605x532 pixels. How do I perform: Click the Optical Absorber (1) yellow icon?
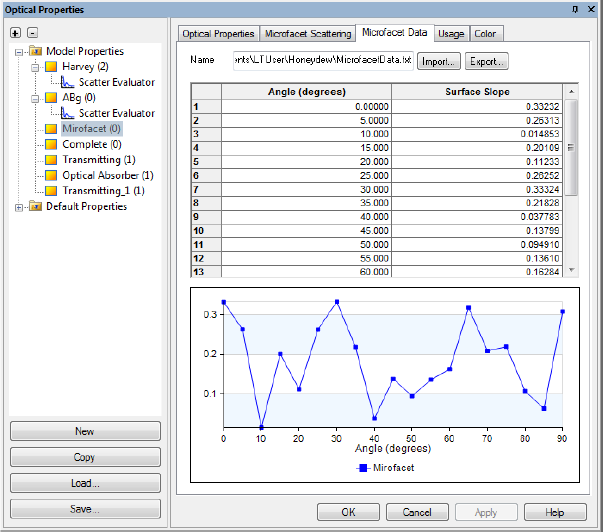point(51,176)
